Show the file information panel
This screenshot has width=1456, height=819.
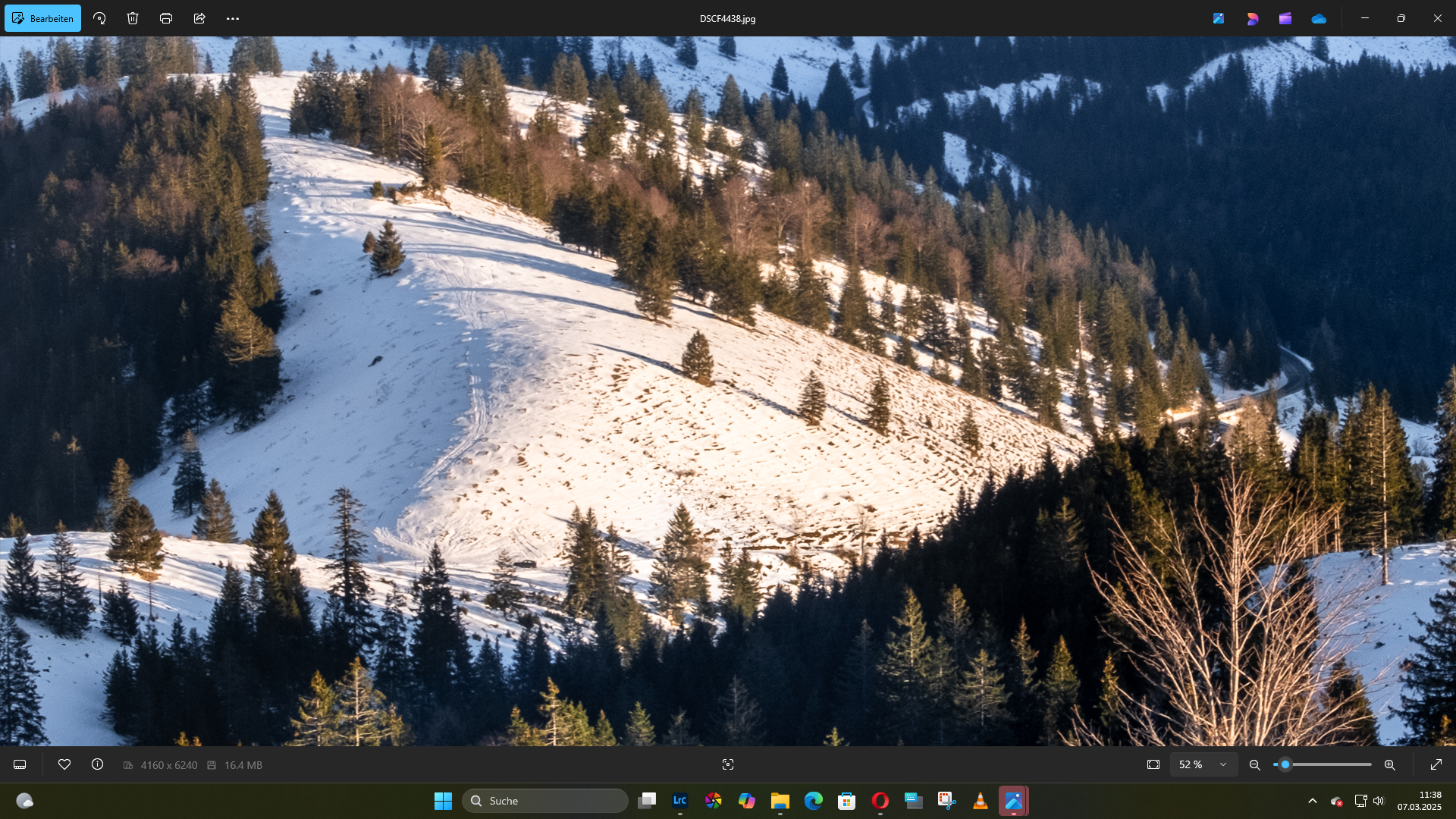[98, 764]
